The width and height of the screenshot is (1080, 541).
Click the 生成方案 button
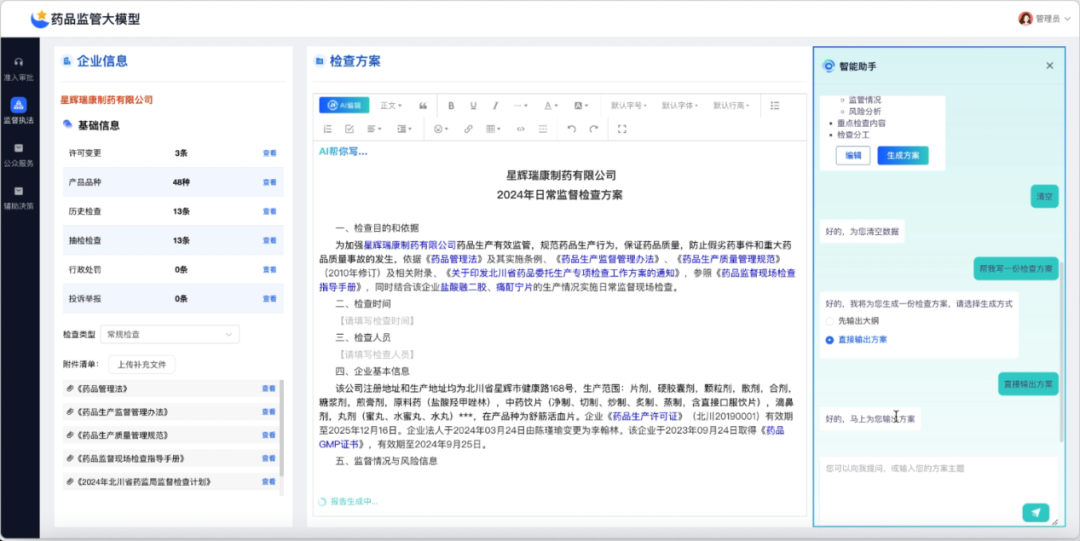tap(903, 155)
